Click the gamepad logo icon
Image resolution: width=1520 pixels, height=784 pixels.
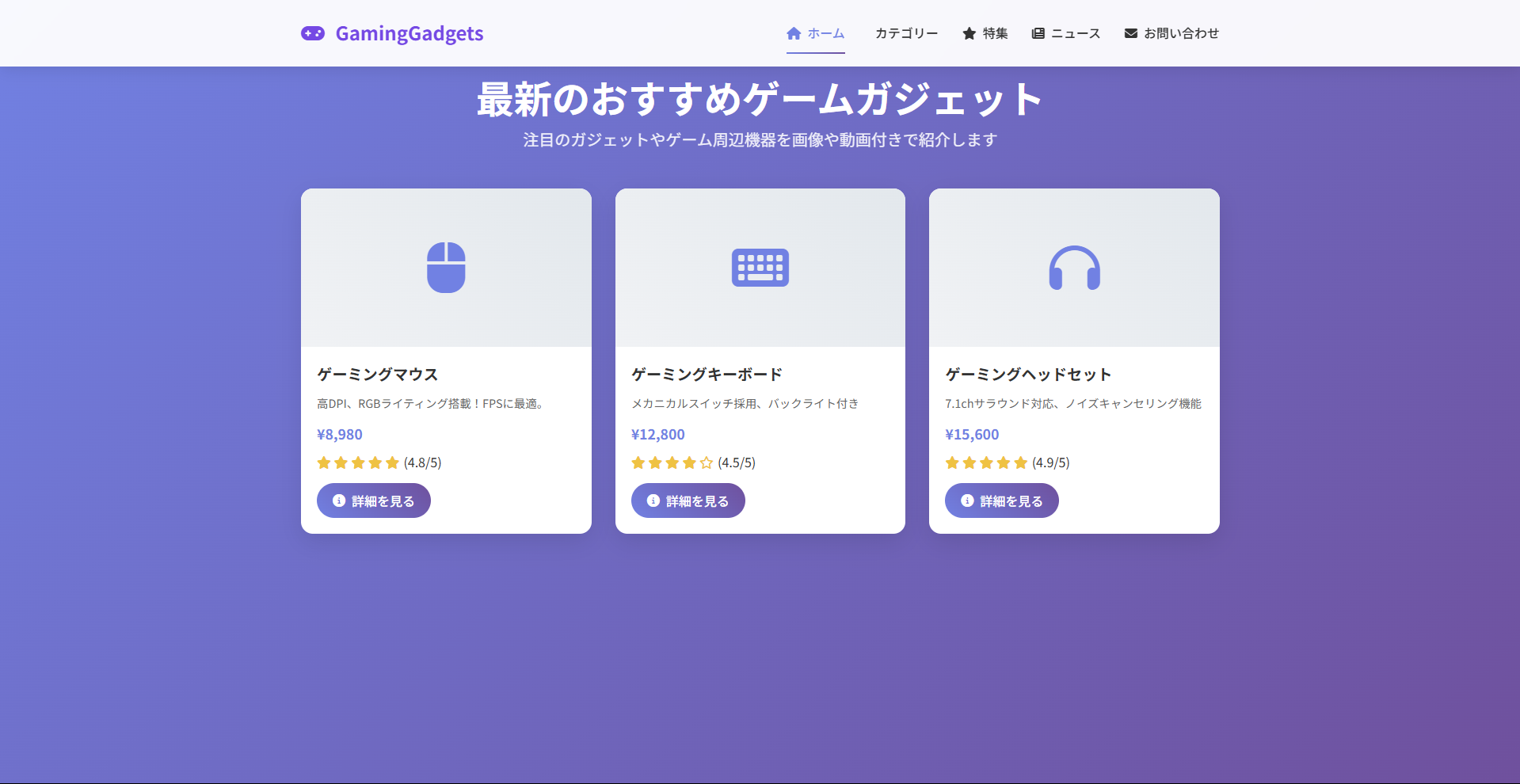313,33
